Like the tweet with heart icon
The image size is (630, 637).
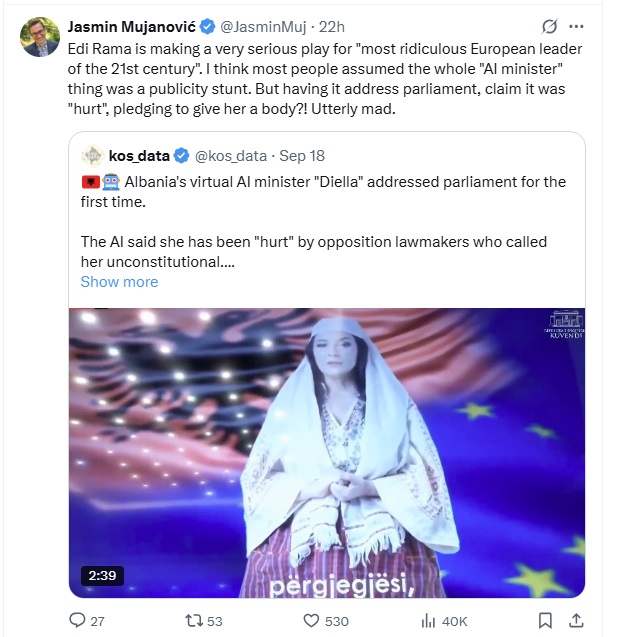tap(312, 621)
